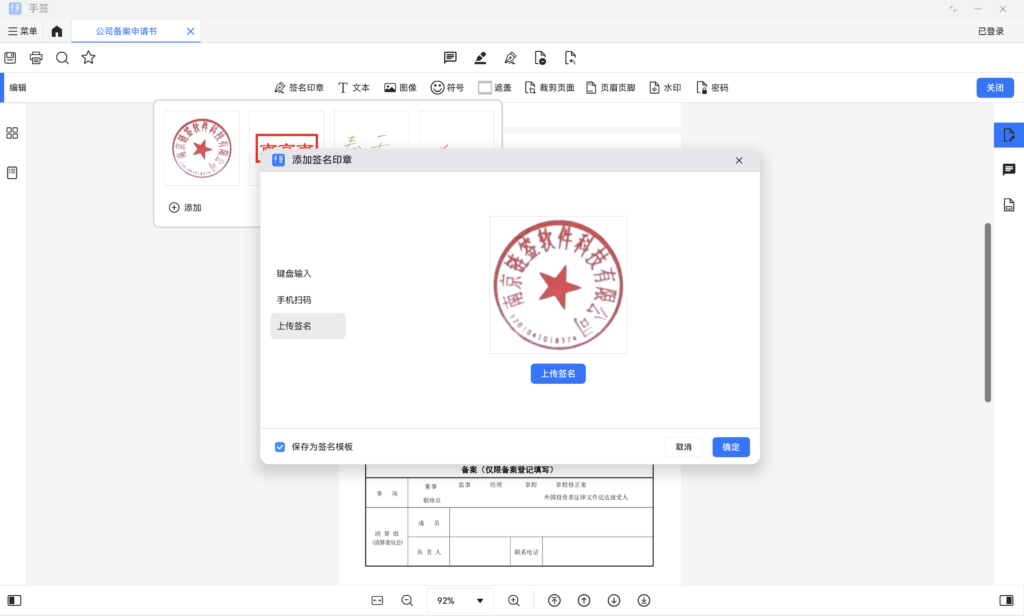This screenshot has height=616, width=1024.
Task: Click the zoom in magnifier icon
Action: pyautogui.click(x=514, y=600)
